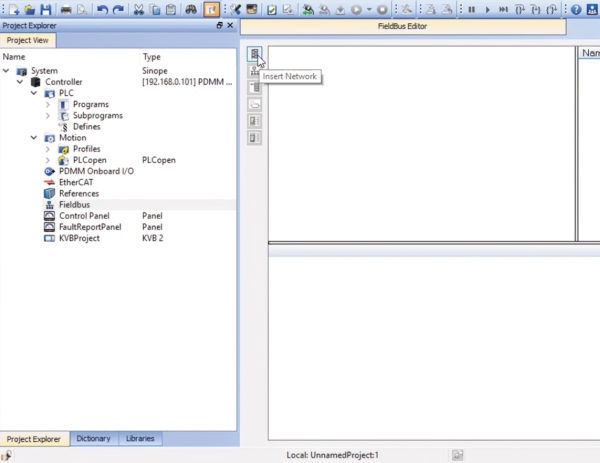Screen dimensions: 600x463
Task: Click the blue Help question mark icon
Action: (576, 10)
